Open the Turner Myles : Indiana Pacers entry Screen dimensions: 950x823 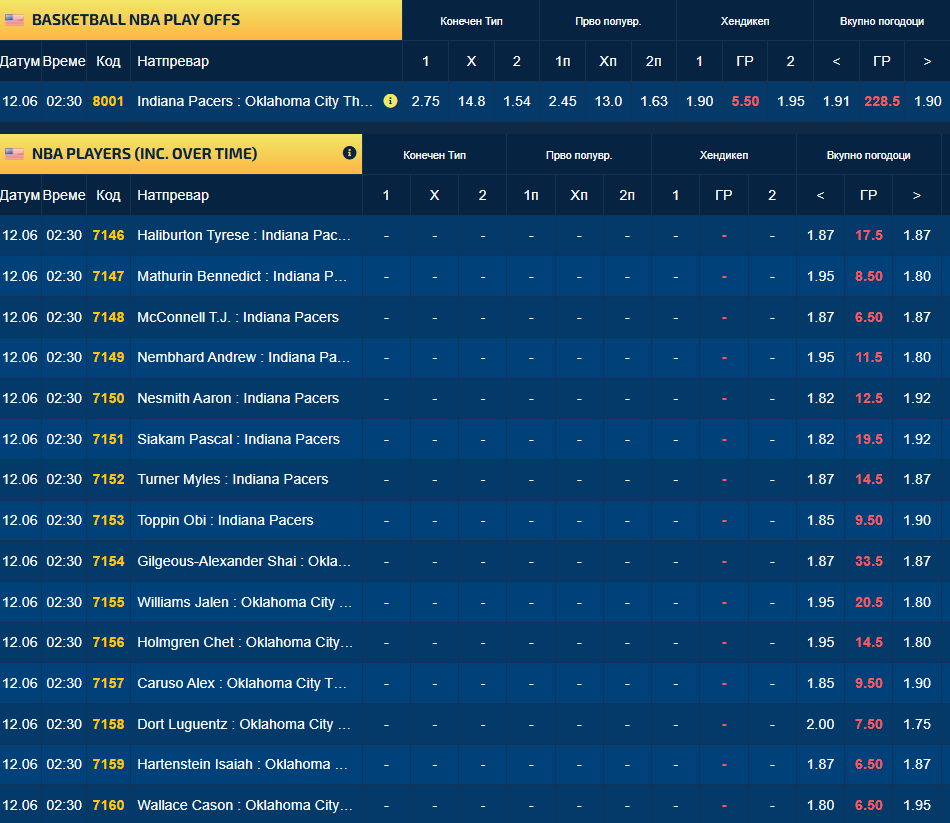coord(233,479)
